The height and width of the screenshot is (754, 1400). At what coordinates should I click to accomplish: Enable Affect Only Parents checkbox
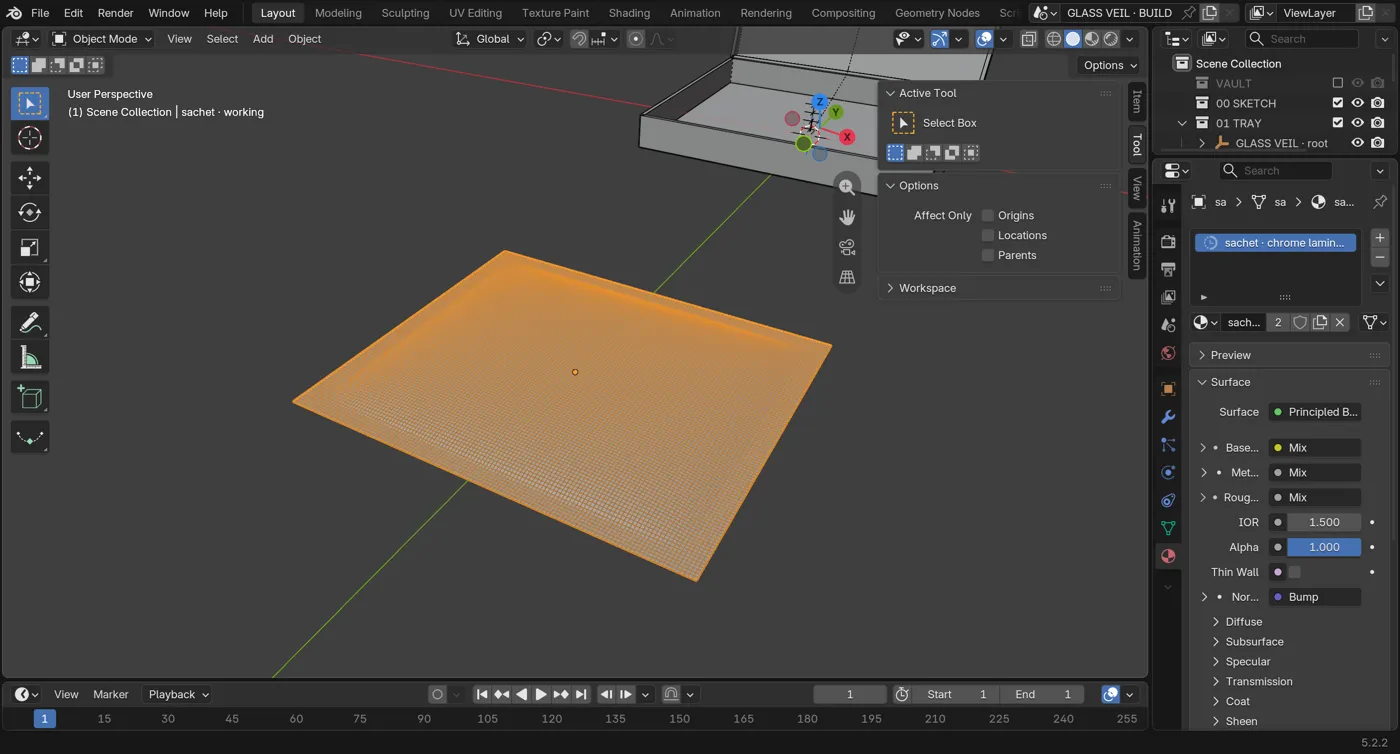988,255
